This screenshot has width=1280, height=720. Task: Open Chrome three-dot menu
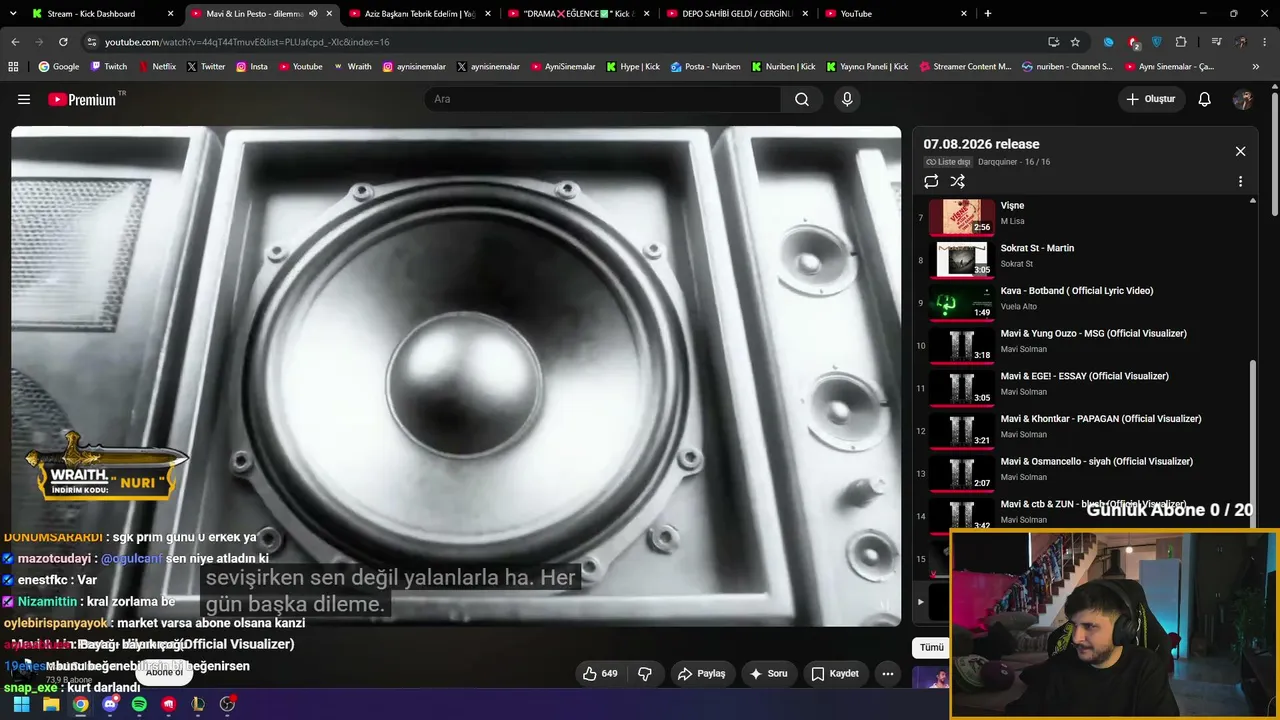click(x=1265, y=42)
